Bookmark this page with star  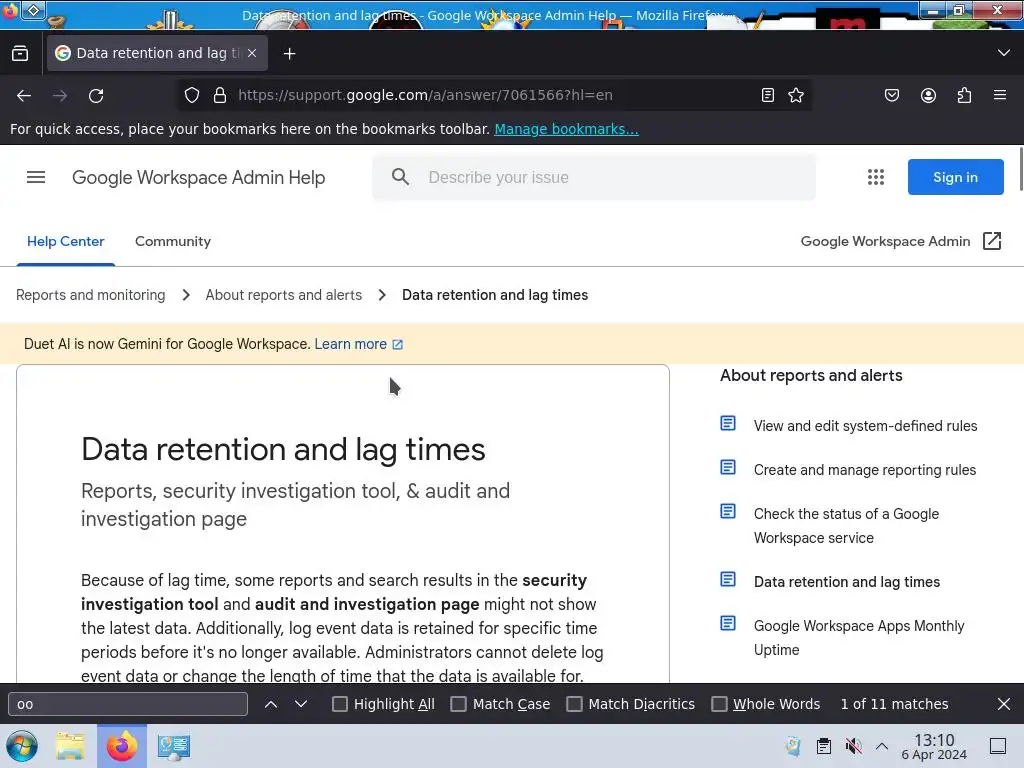click(796, 95)
